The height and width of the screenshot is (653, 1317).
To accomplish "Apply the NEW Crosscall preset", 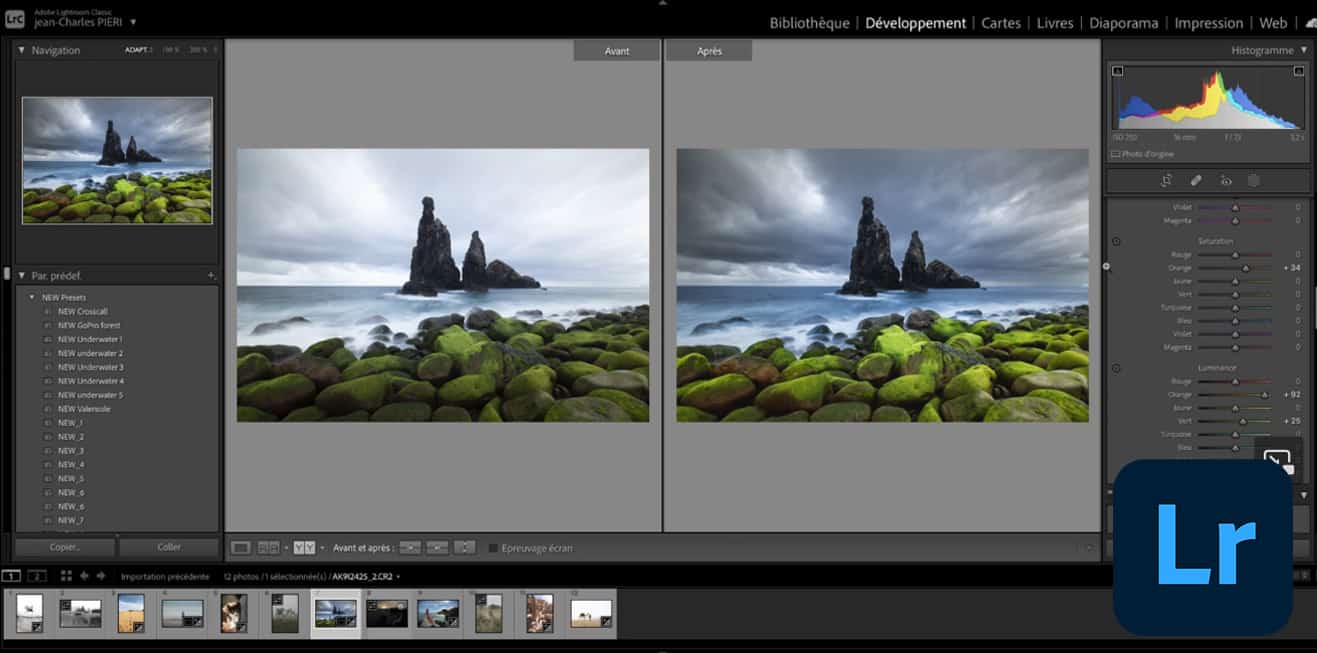I will coord(82,311).
